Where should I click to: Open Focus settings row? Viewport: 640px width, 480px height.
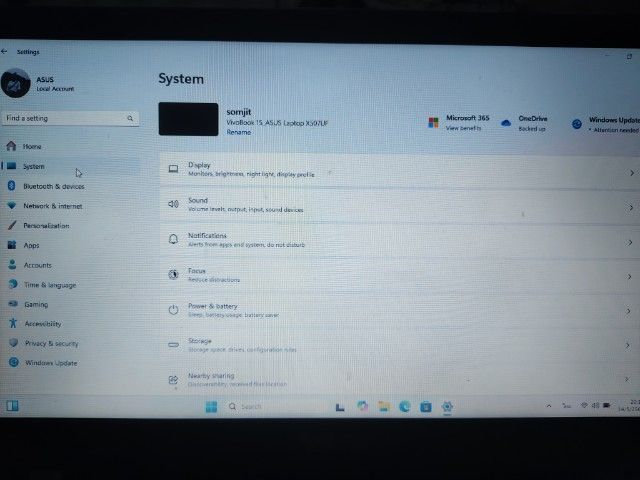coord(400,275)
